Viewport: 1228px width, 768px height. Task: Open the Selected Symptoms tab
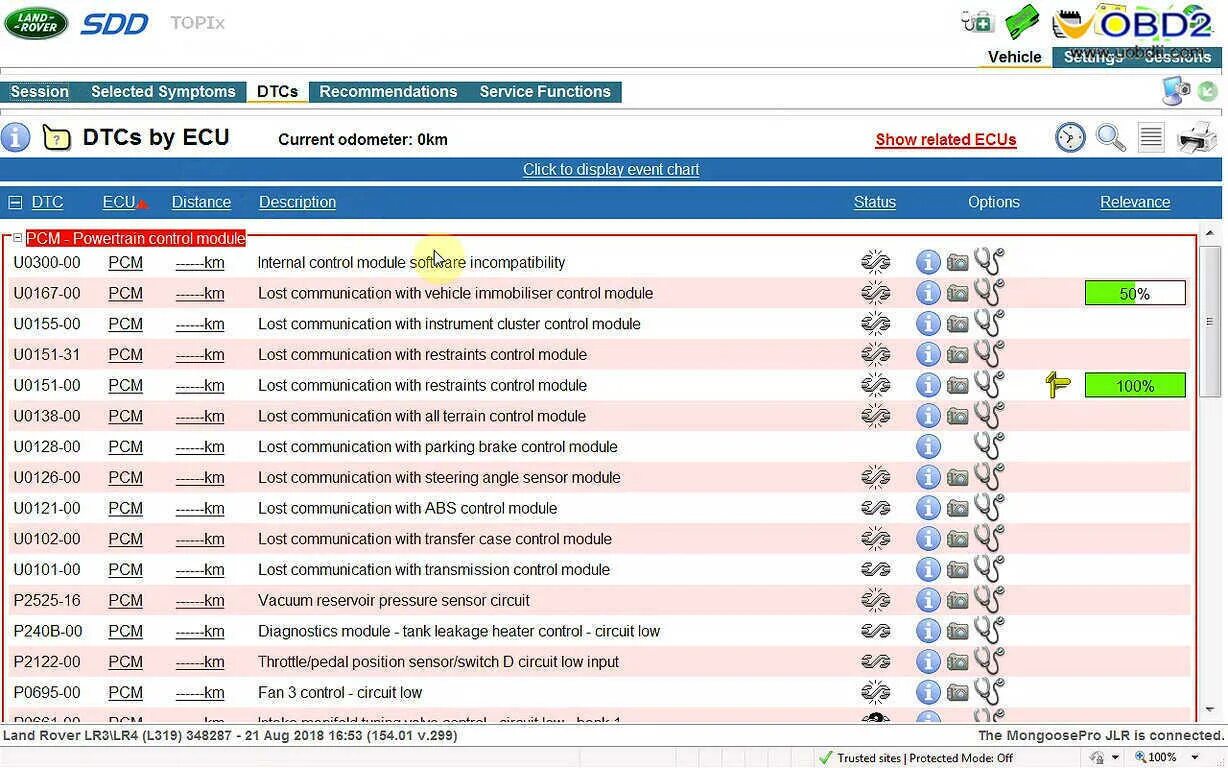click(x=163, y=92)
